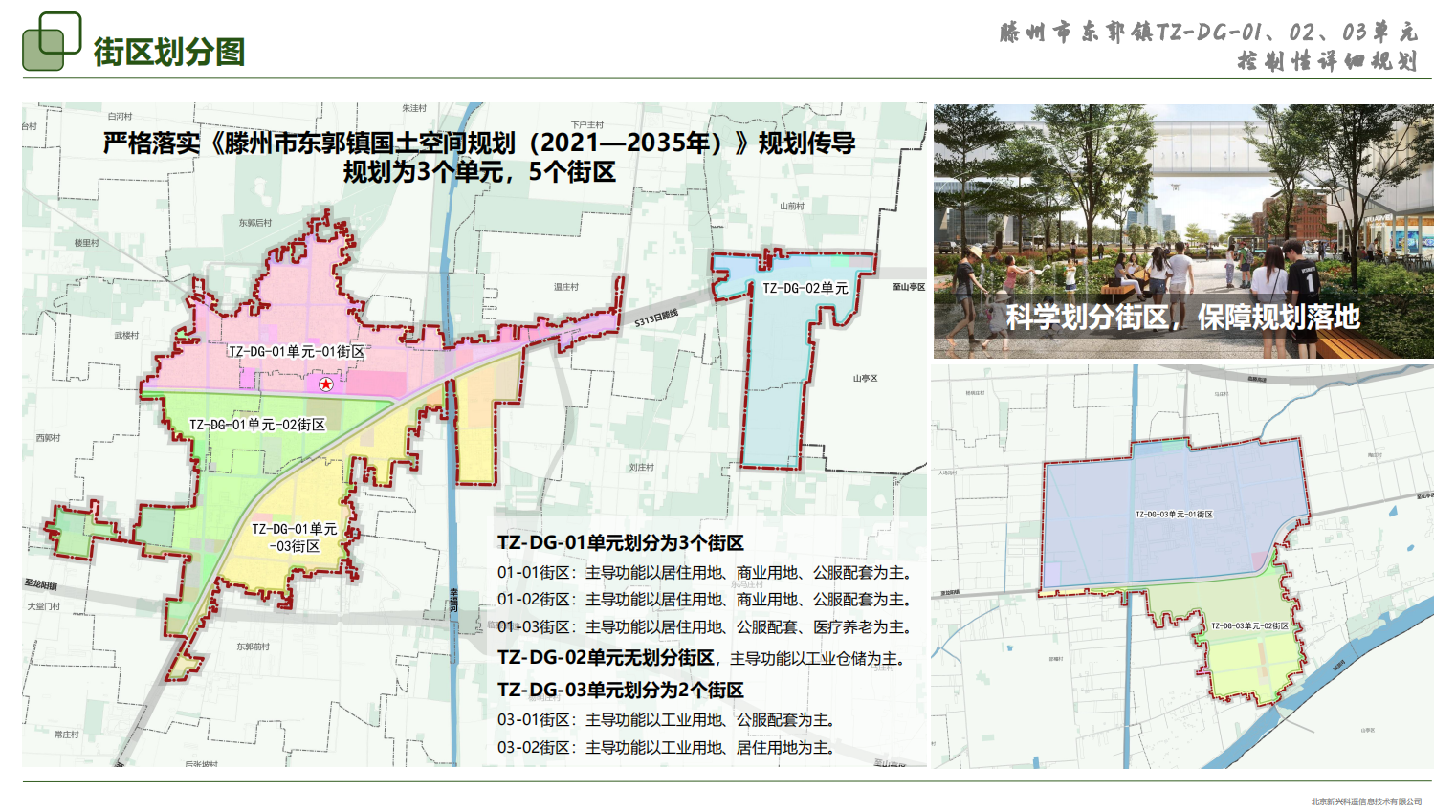The width and height of the screenshot is (1456, 812).
Task: Click the S313日滕线 road label
Action: (x=656, y=318)
